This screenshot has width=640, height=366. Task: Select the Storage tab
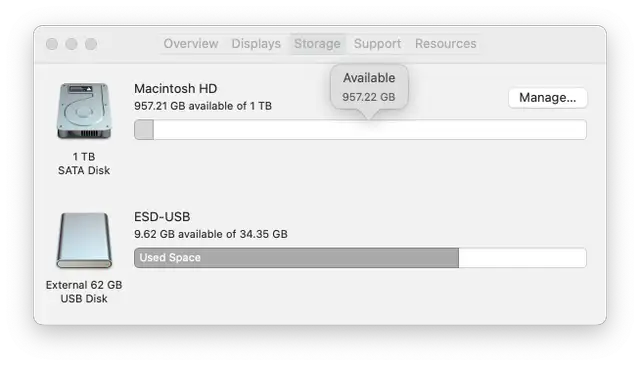317,44
